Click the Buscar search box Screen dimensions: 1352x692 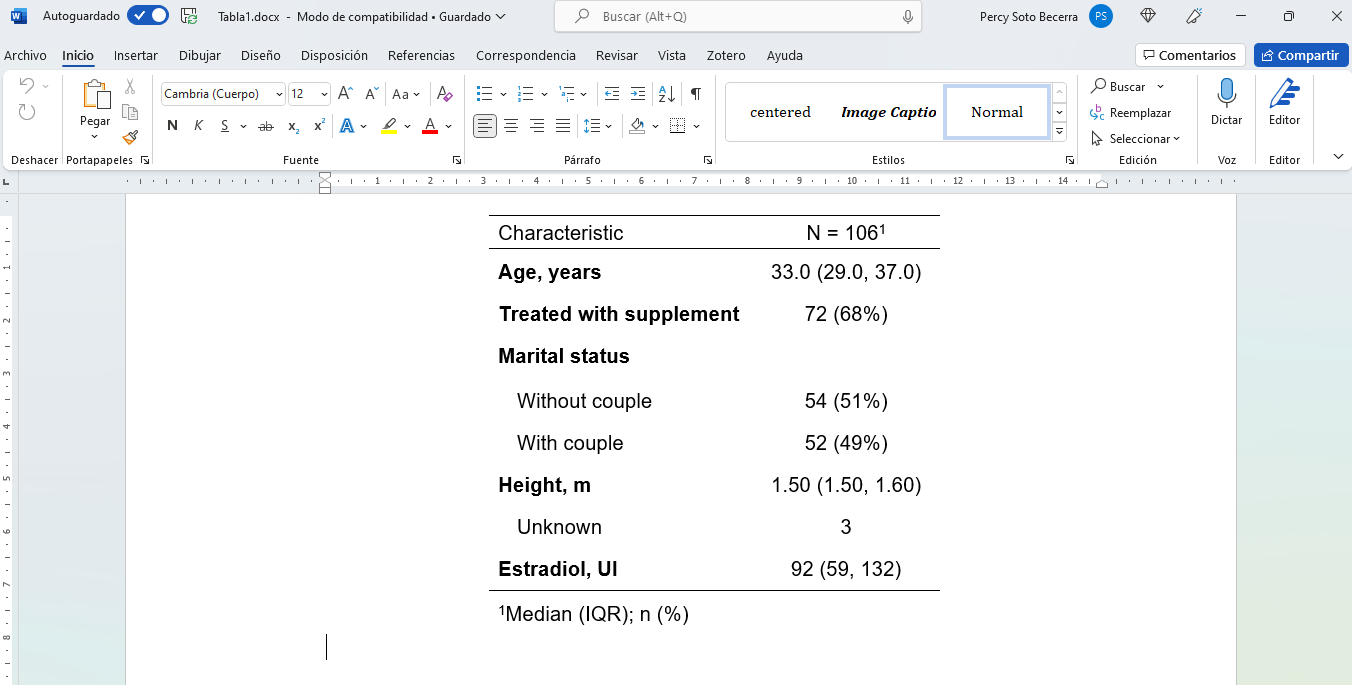pos(738,17)
